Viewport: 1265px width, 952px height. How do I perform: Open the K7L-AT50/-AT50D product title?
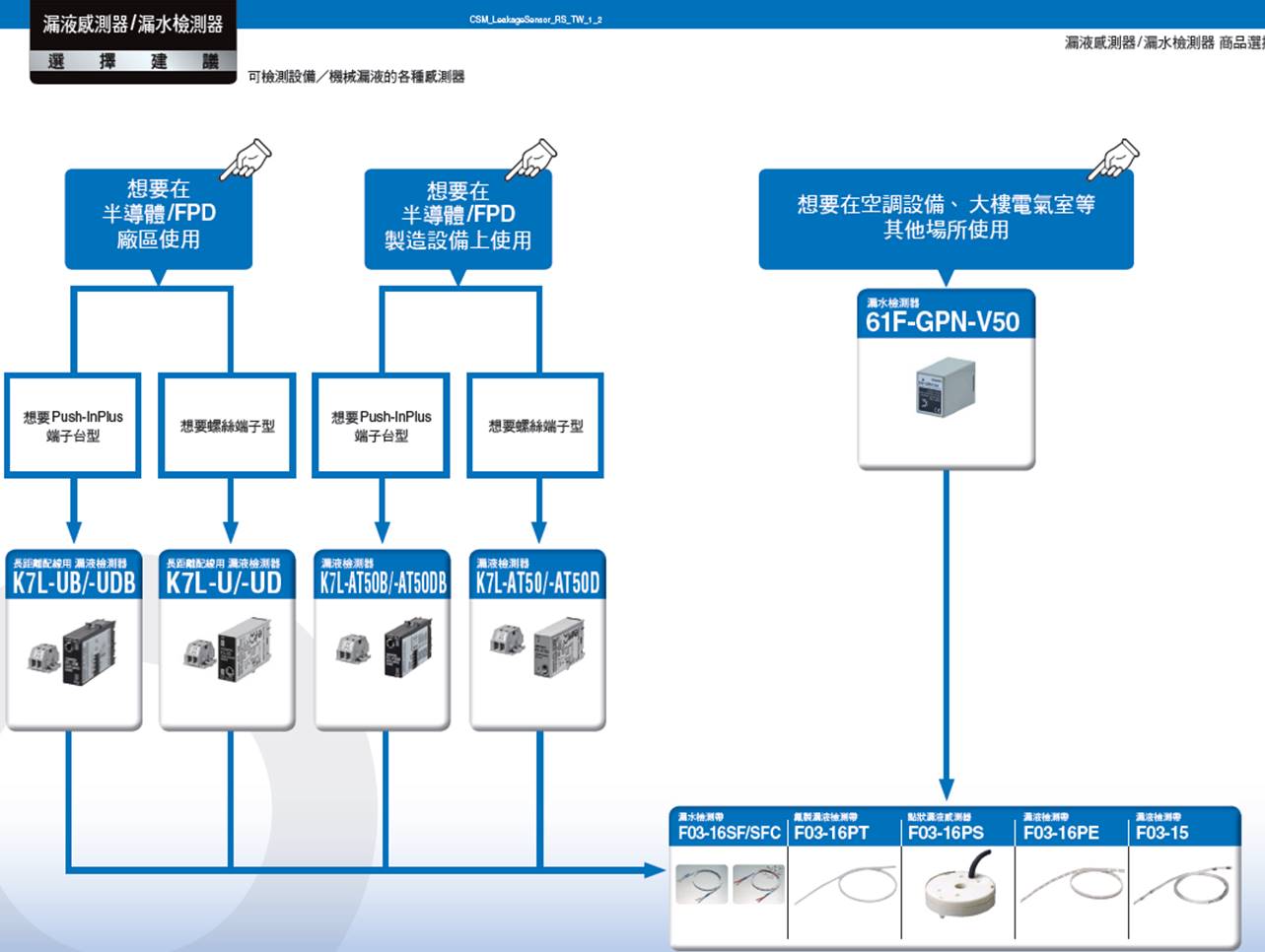pyautogui.click(x=537, y=582)
